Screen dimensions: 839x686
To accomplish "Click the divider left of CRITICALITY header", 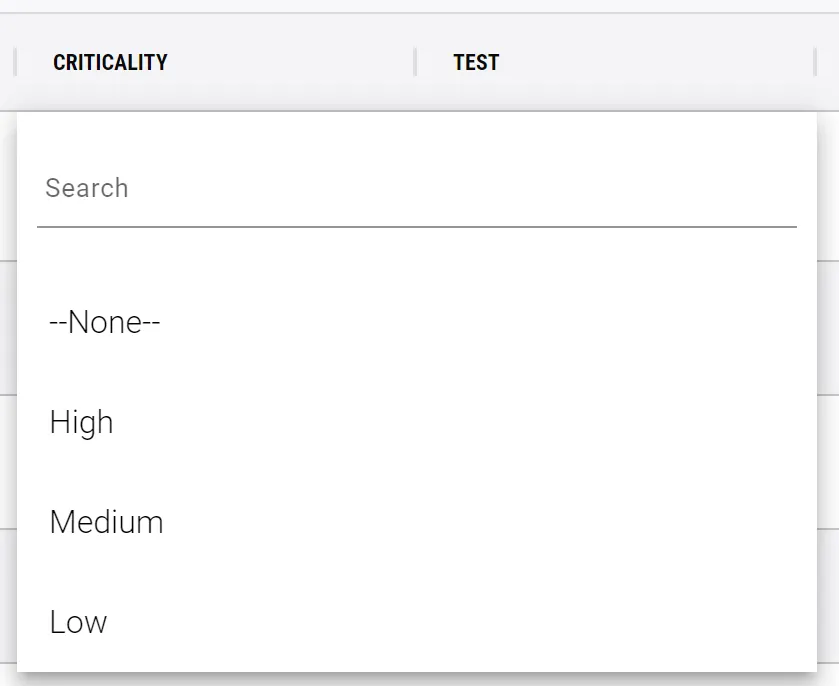I will (15, 62).
